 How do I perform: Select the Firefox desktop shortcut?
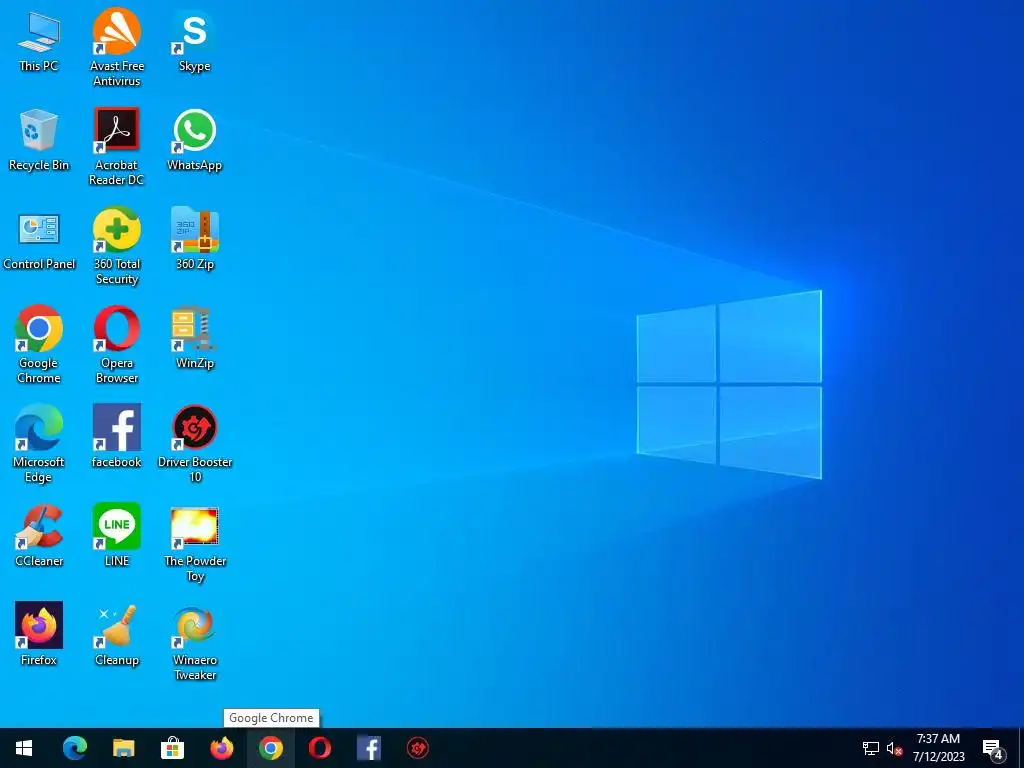[x=39, y=634]
